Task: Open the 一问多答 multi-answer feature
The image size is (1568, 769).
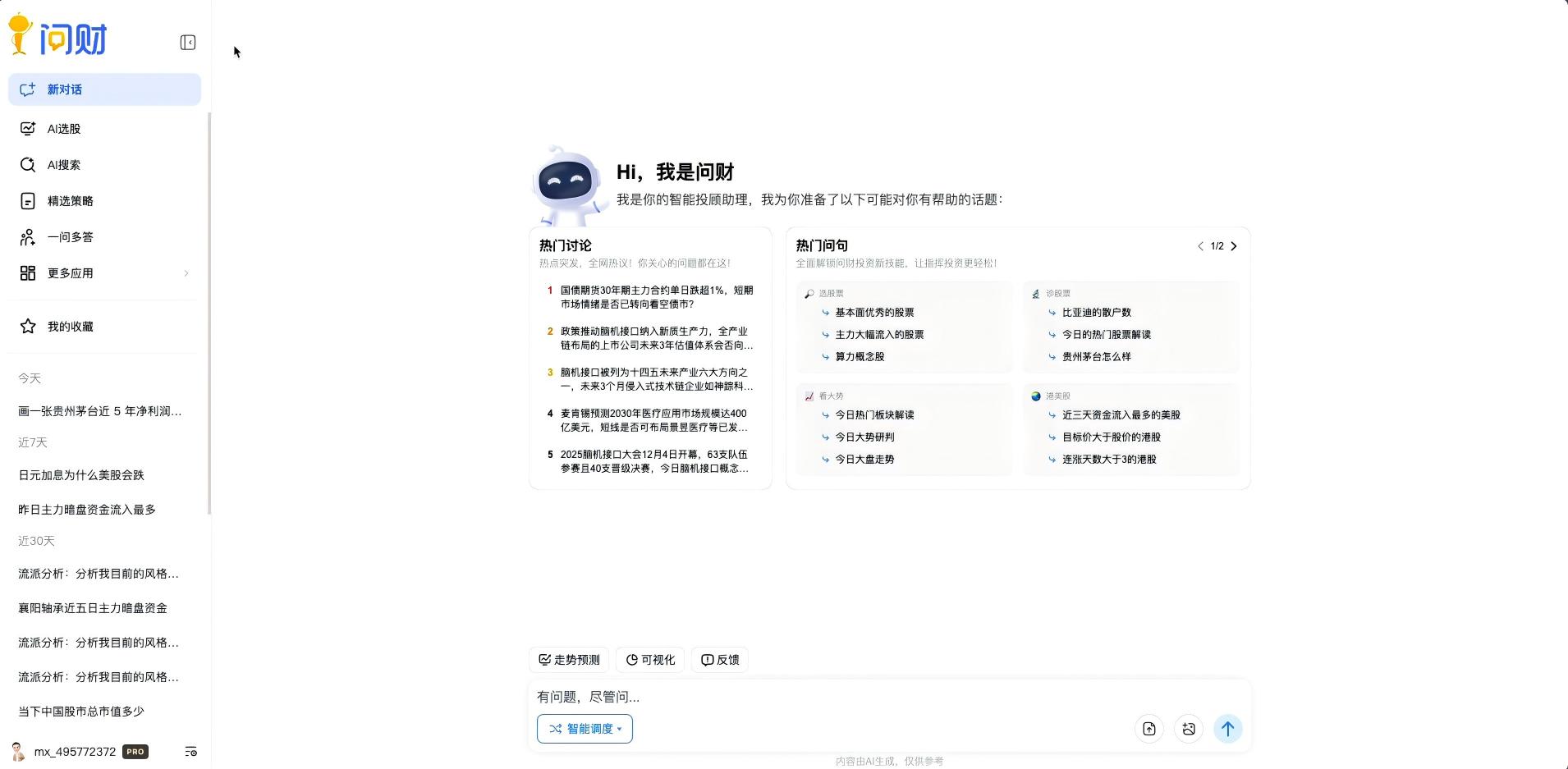Action: click(71, 236)
